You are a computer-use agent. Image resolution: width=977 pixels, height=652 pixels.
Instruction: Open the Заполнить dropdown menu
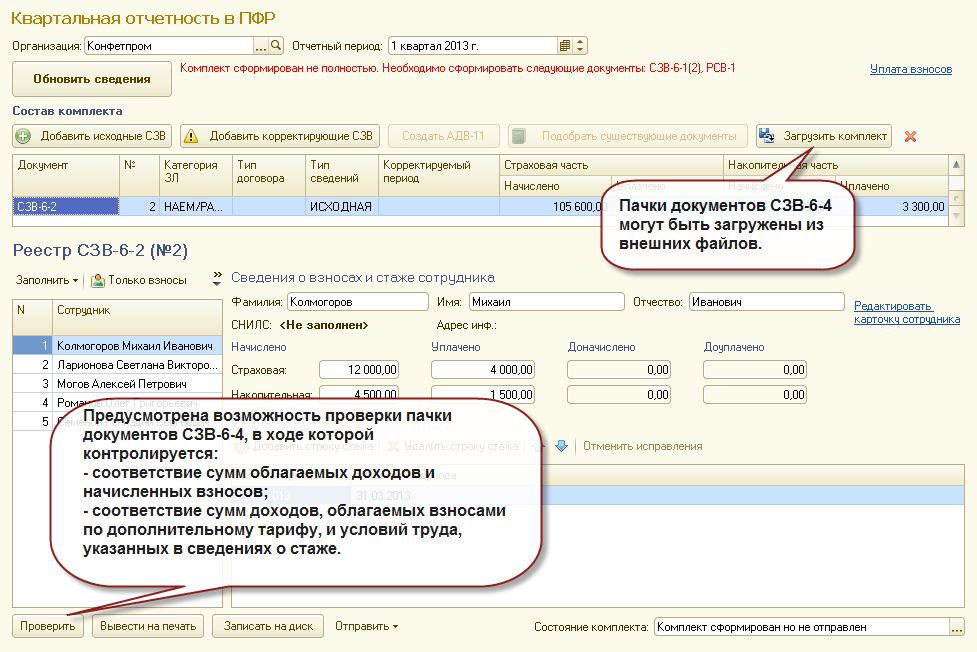pos(47,280)
